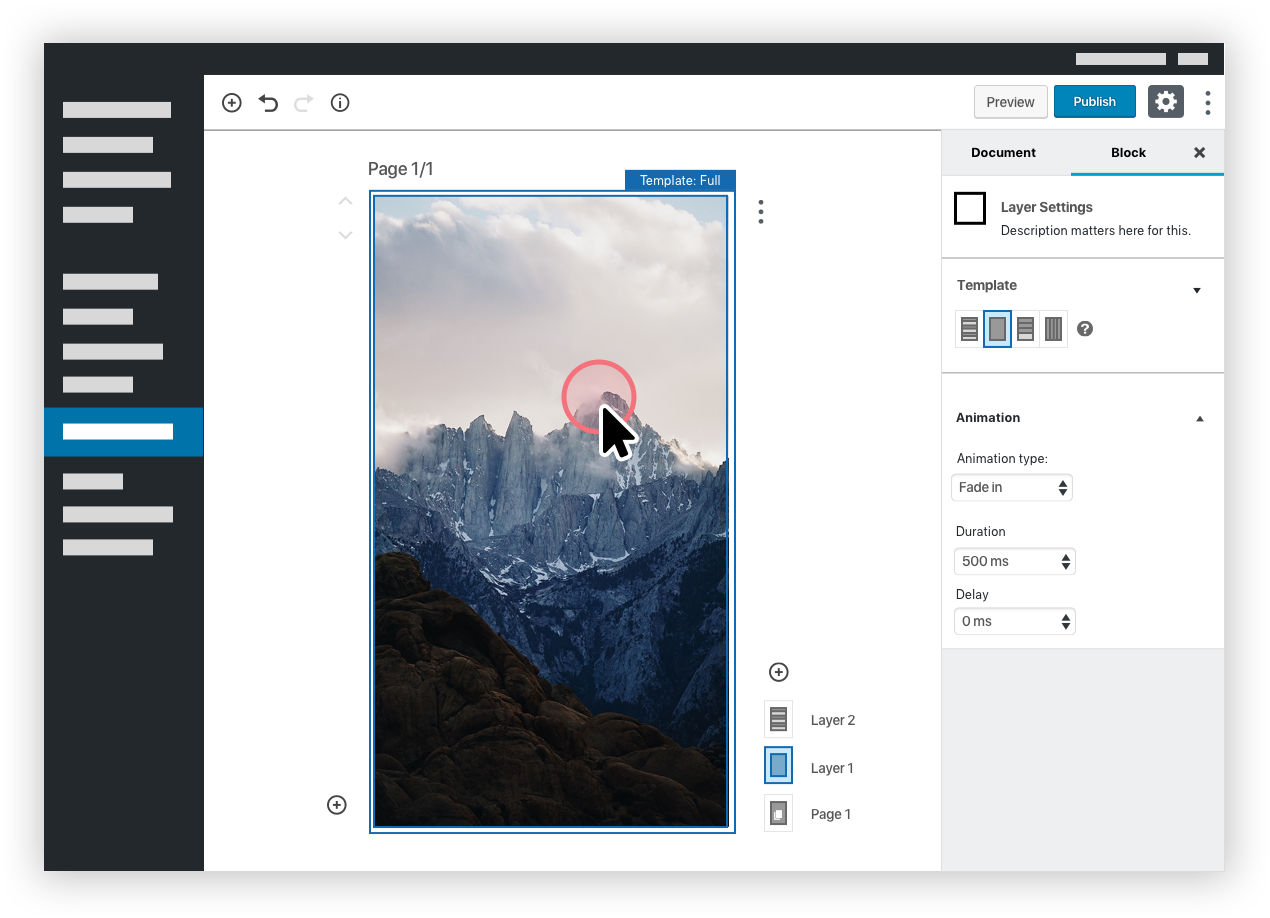1270x918 pixels.
Task: Collapse the Template section
Action: coord(1197,290)
